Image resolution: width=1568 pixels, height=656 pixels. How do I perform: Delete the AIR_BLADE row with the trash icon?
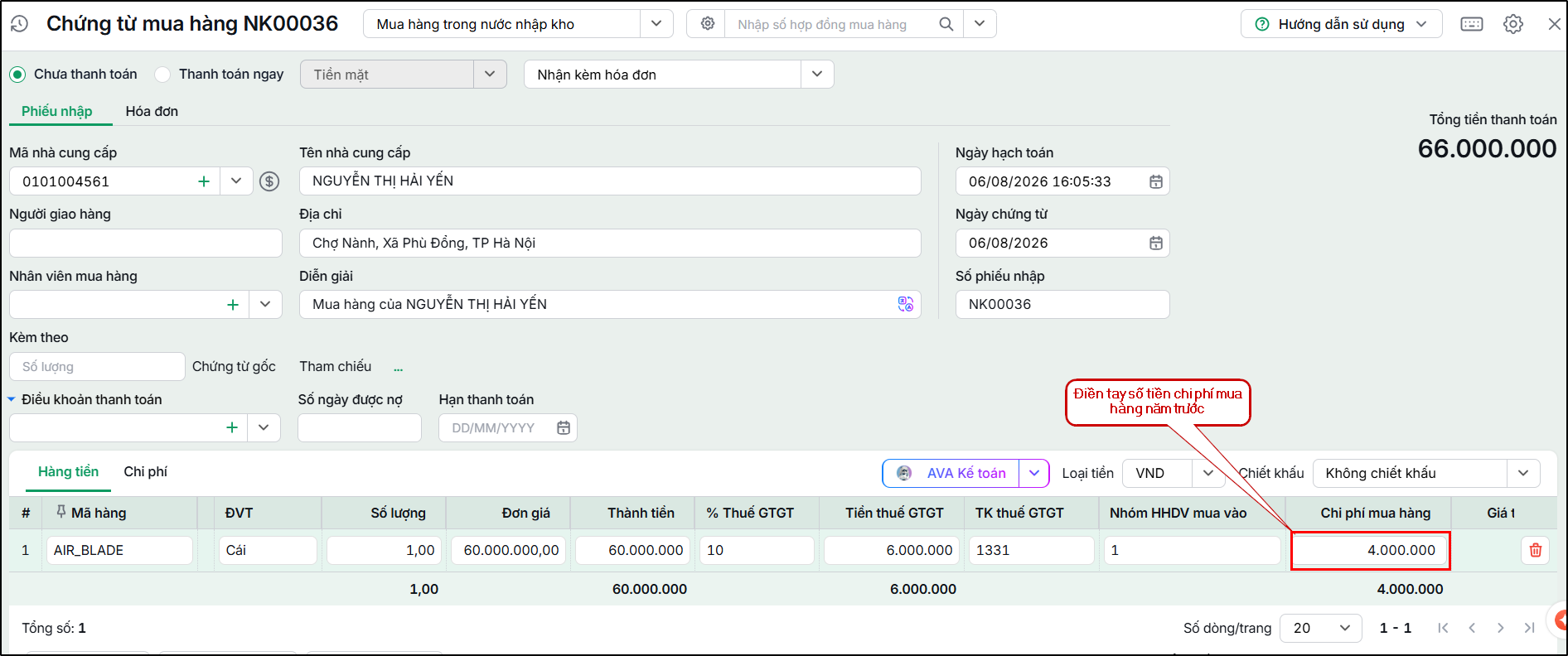click(x=1535, y=550)
